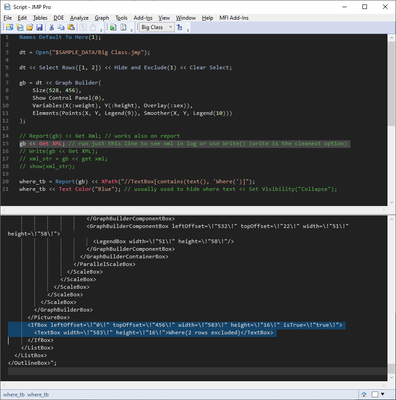Image resolution: width=396 pixels, height=400 pixels.
Task: Click the 'gb = dt << Graph Builder(' line
Action: (x=60, y=83)
